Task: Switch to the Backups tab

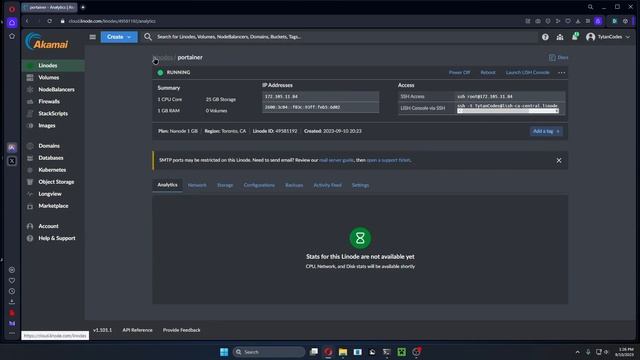Action: [294, 185]
